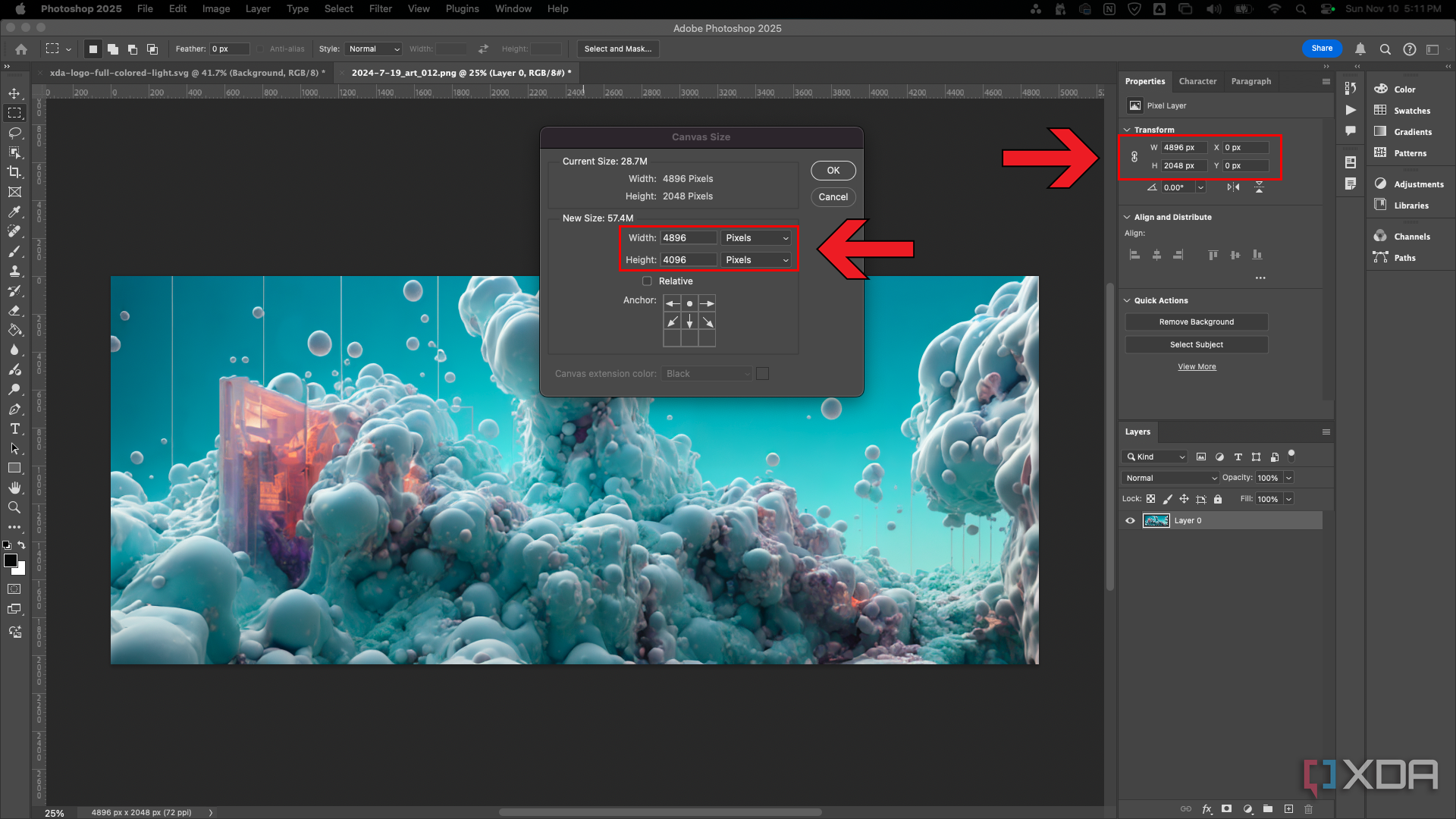
Task: Open the Image menu
Action: (x=215, y=8)
